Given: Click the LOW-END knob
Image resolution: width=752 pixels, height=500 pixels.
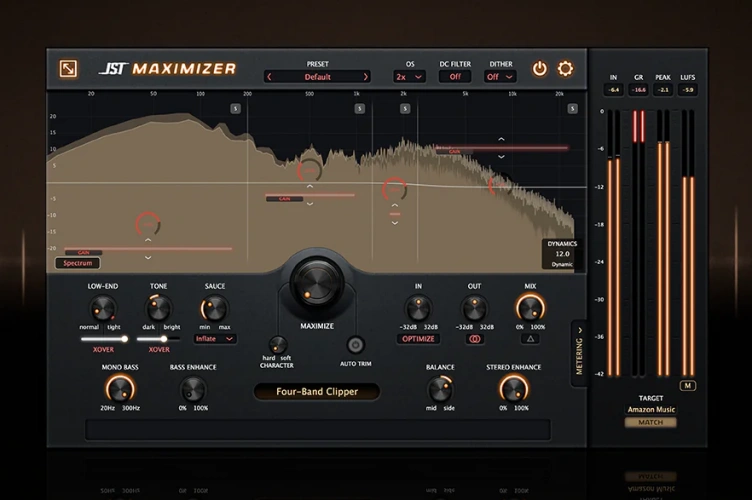Looking at the screenshot, I should 103,308.
